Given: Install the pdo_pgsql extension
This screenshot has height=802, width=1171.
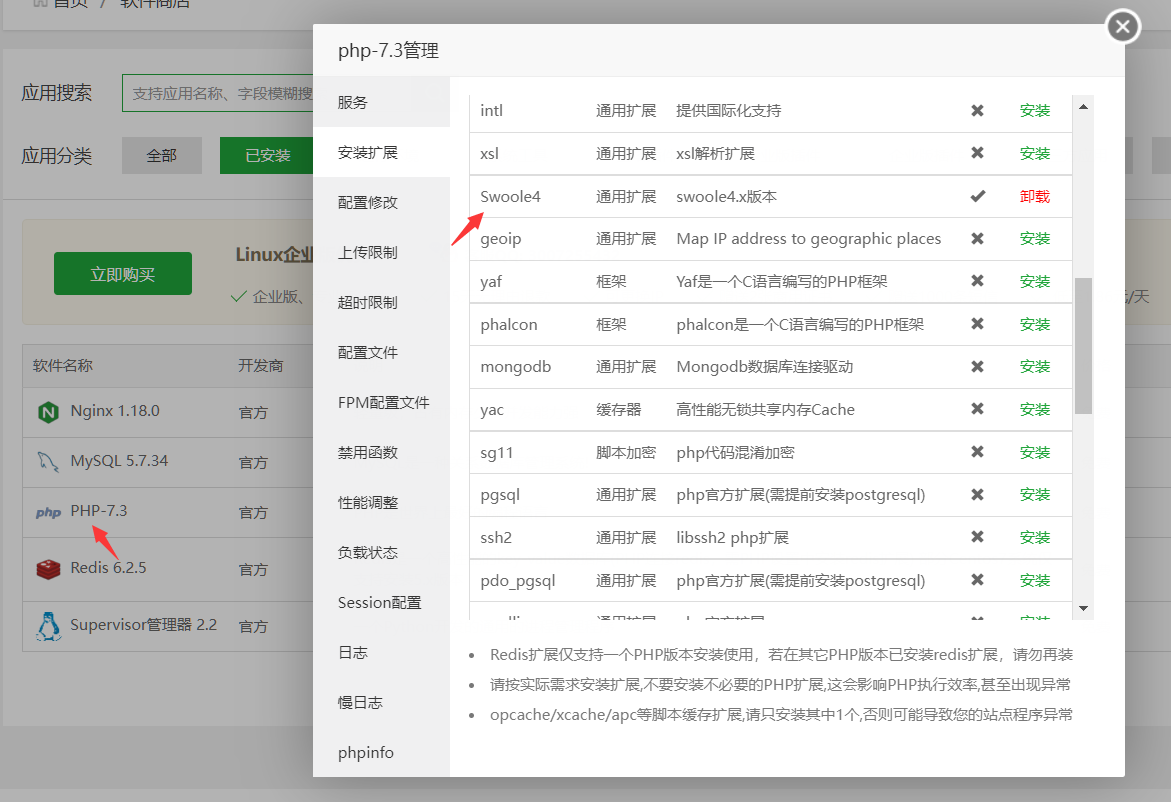Looking at the screenshot, I should click(x=1035, y=580).
